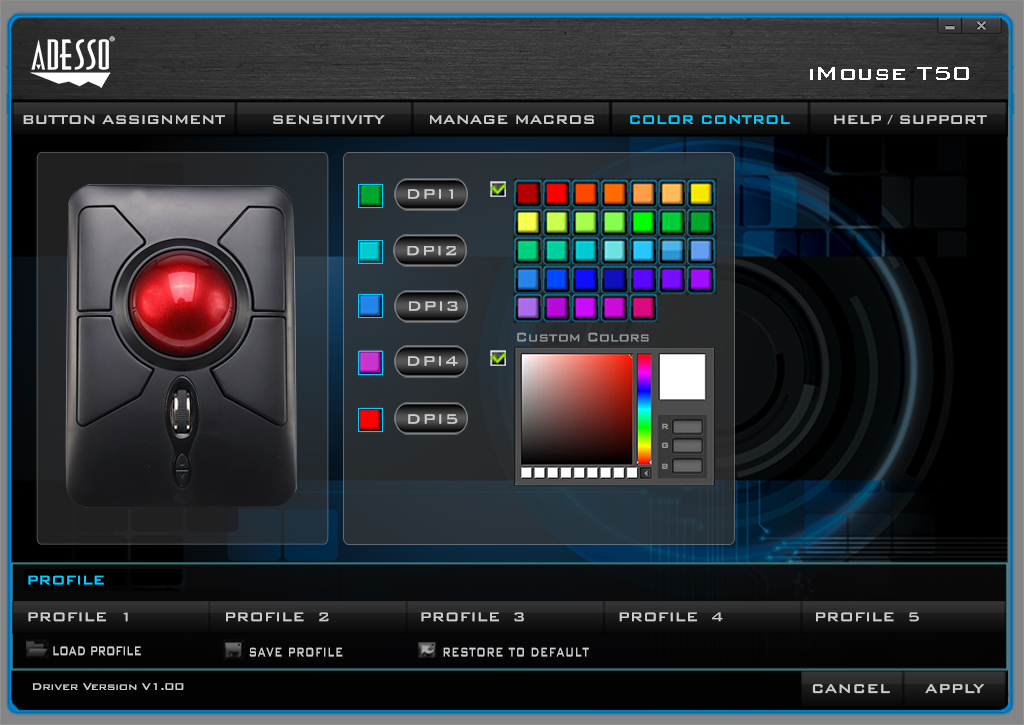Select the green DPI1 color indicator
Screen dimensions: 1024x725
pyautogui.click(x=370, y=195)
